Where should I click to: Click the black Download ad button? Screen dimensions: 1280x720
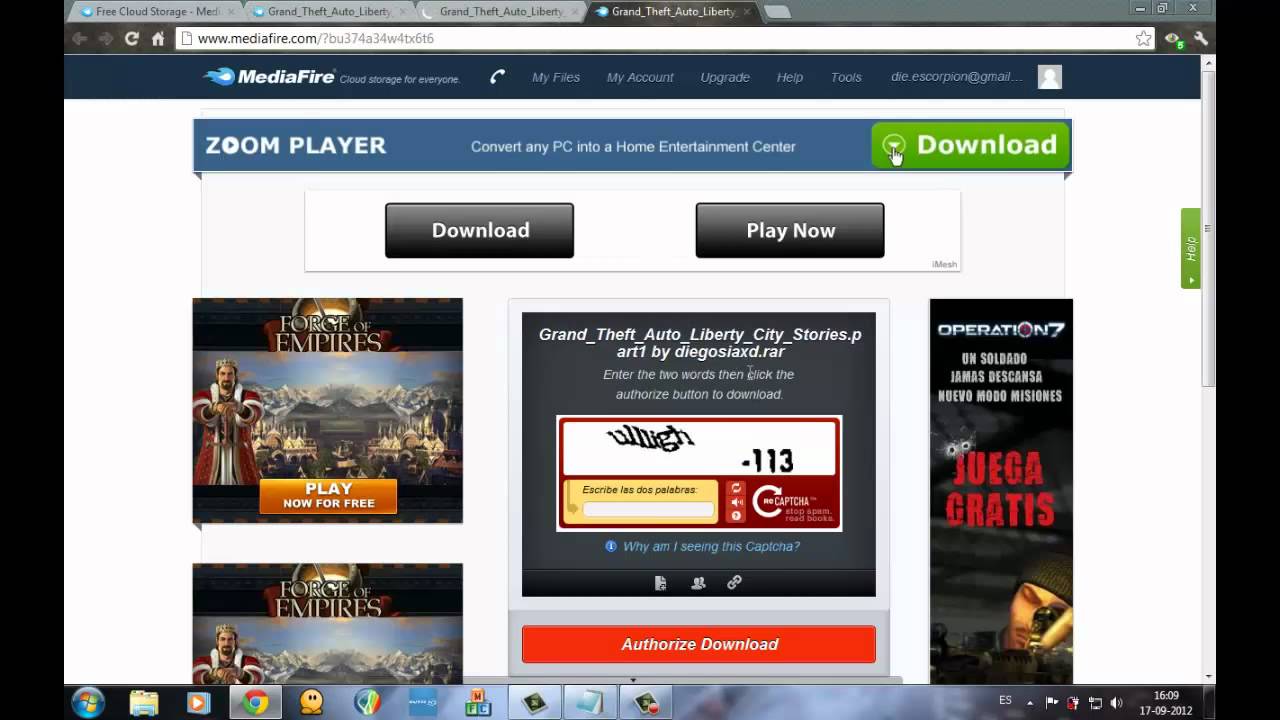[x=480, y=230]
